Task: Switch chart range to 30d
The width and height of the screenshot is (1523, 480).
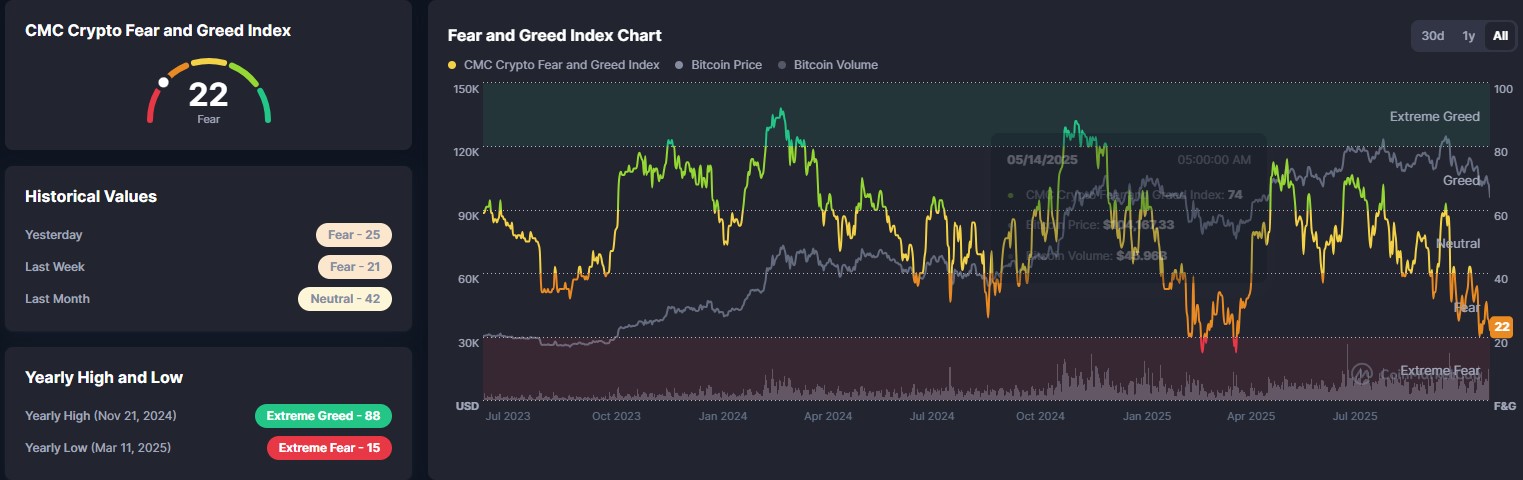Action: (1433, 36)
